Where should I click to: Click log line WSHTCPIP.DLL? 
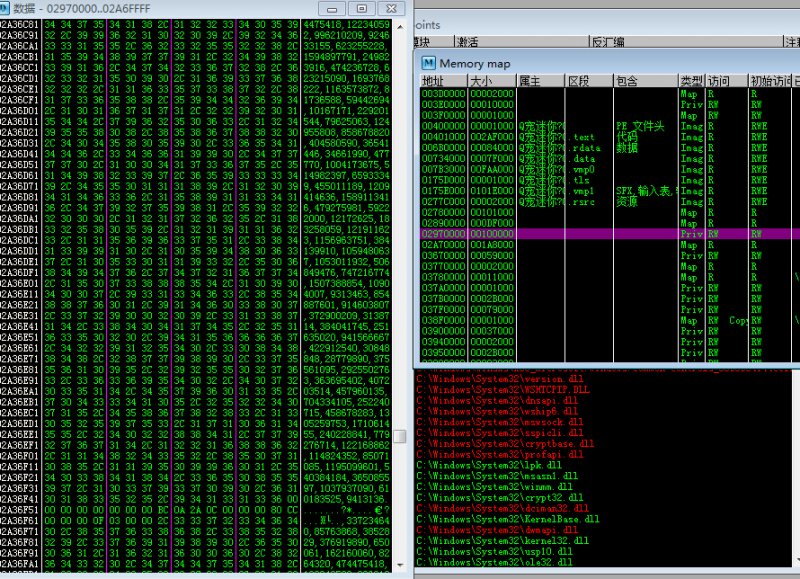point(503,390)
